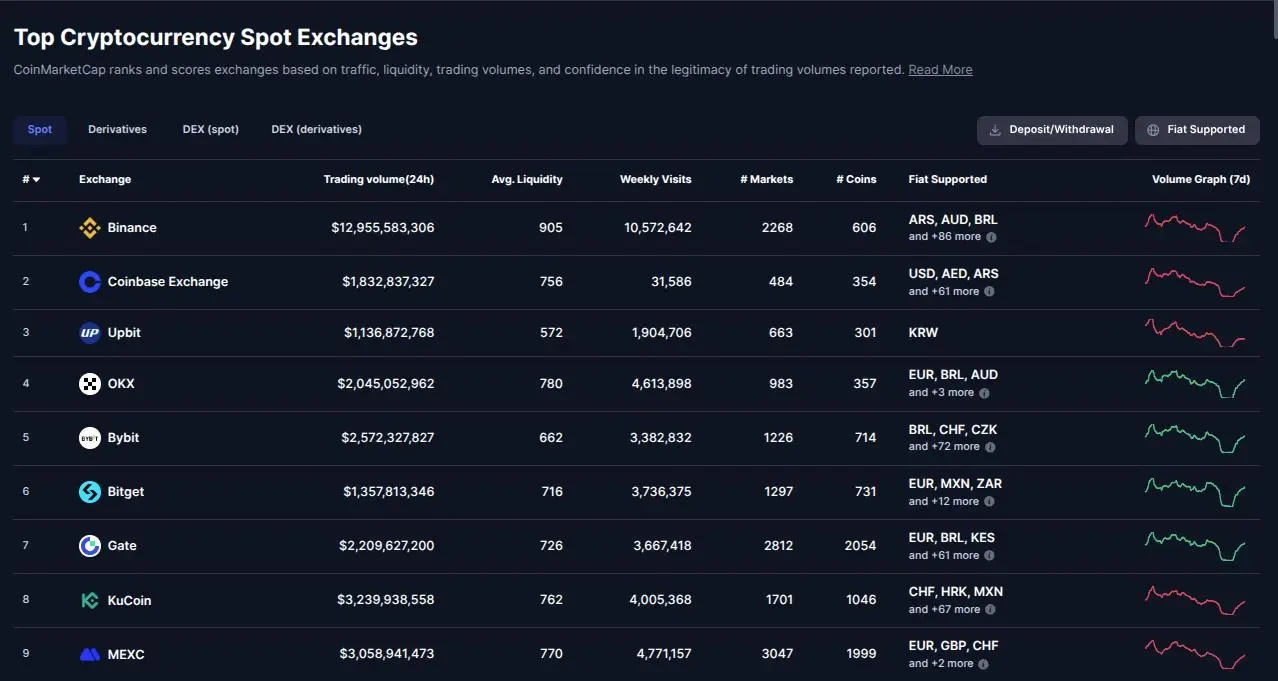Enable the Deposit/Withdrawal filter
The height and width of the screenshot is (681, 1278).
(x=1051, y=129)
